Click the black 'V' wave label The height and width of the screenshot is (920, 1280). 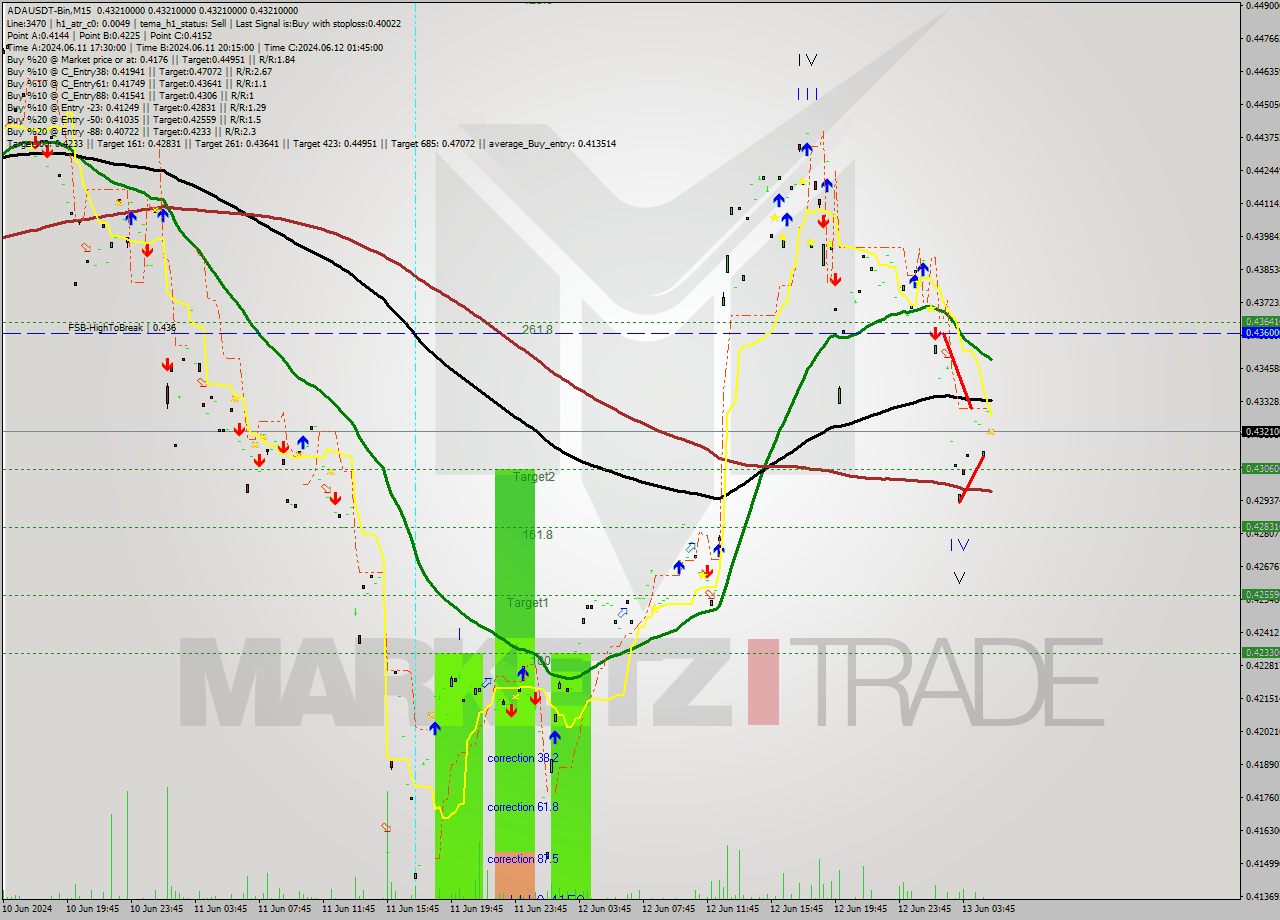[x=959, y=578]
